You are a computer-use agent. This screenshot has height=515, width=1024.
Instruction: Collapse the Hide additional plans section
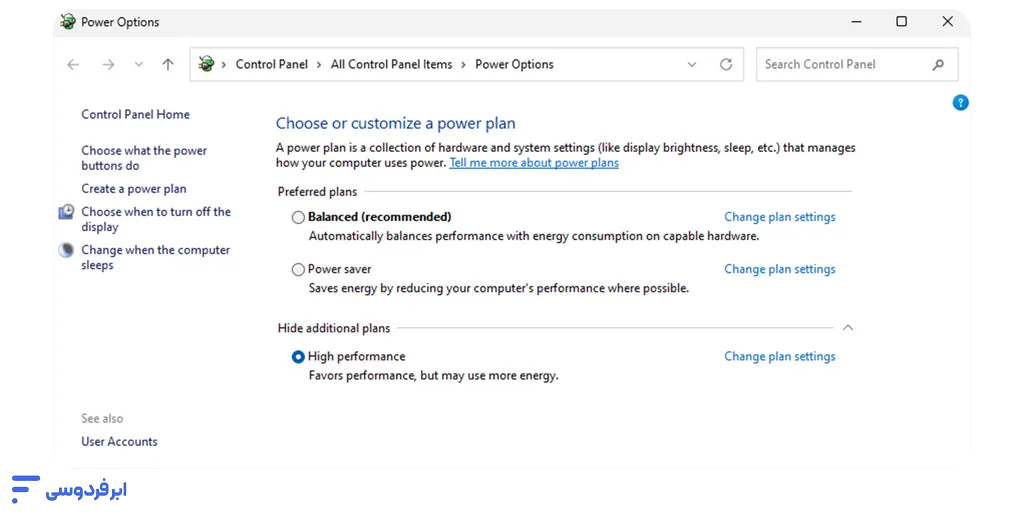click(848, 328)
